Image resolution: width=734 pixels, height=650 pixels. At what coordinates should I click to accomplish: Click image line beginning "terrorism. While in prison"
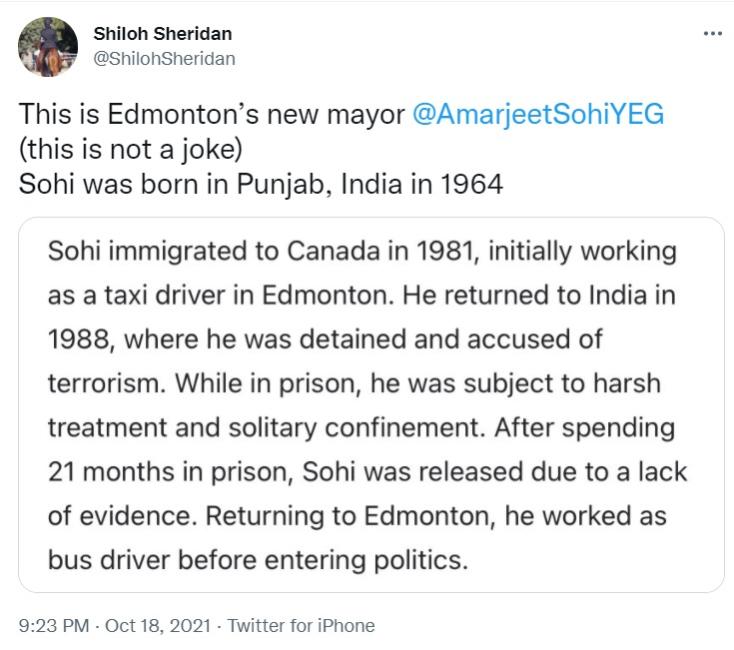355,384
